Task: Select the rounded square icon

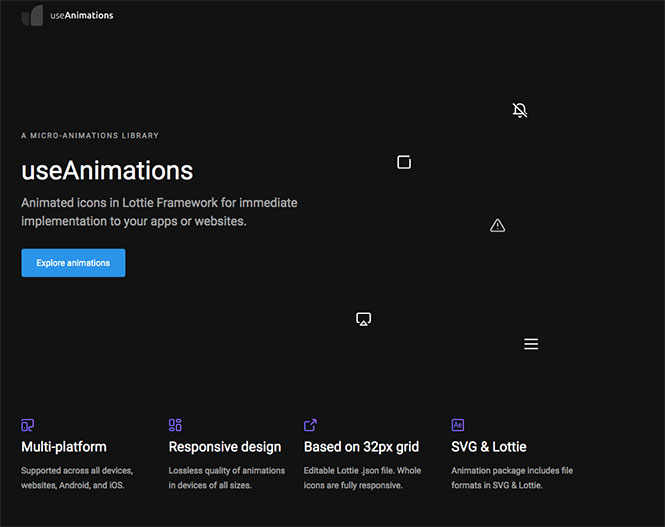Action: [404, 162]
